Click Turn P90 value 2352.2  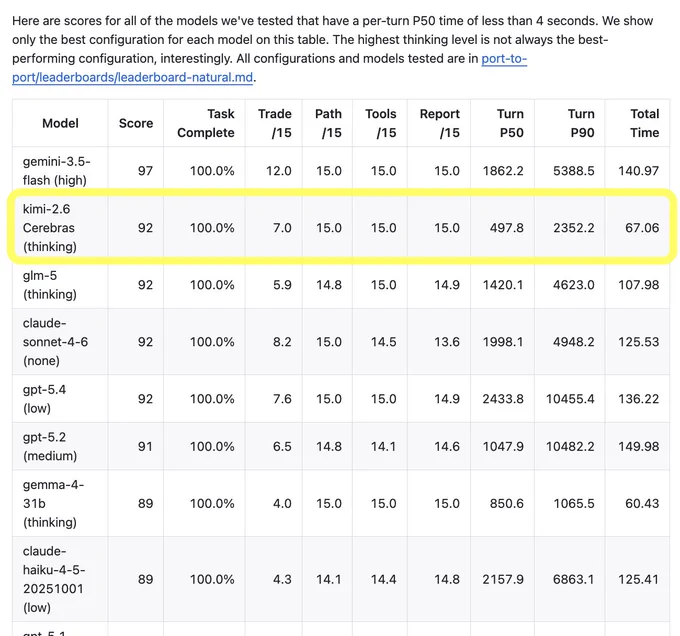click(573, 228)
